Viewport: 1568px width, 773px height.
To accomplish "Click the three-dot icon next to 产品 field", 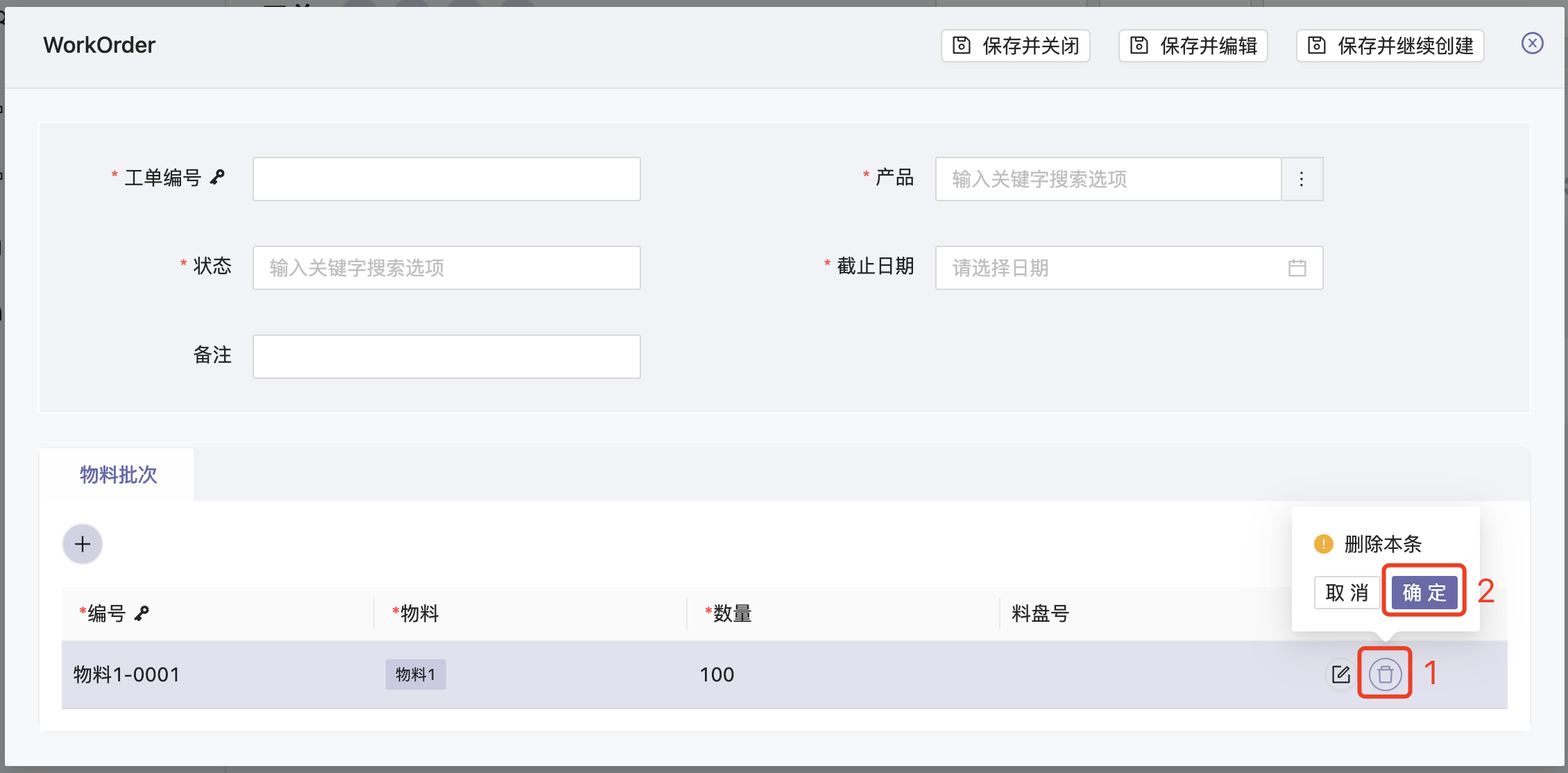I will coord(1302,179).
